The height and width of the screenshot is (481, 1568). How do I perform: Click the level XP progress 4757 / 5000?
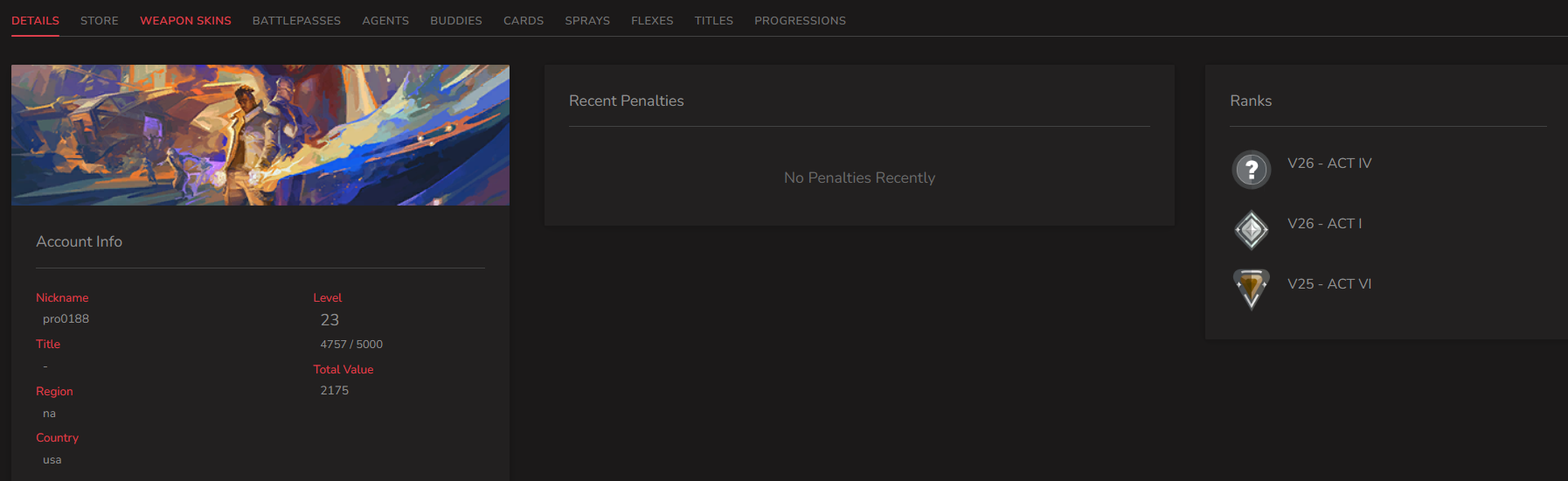[351, 345]
